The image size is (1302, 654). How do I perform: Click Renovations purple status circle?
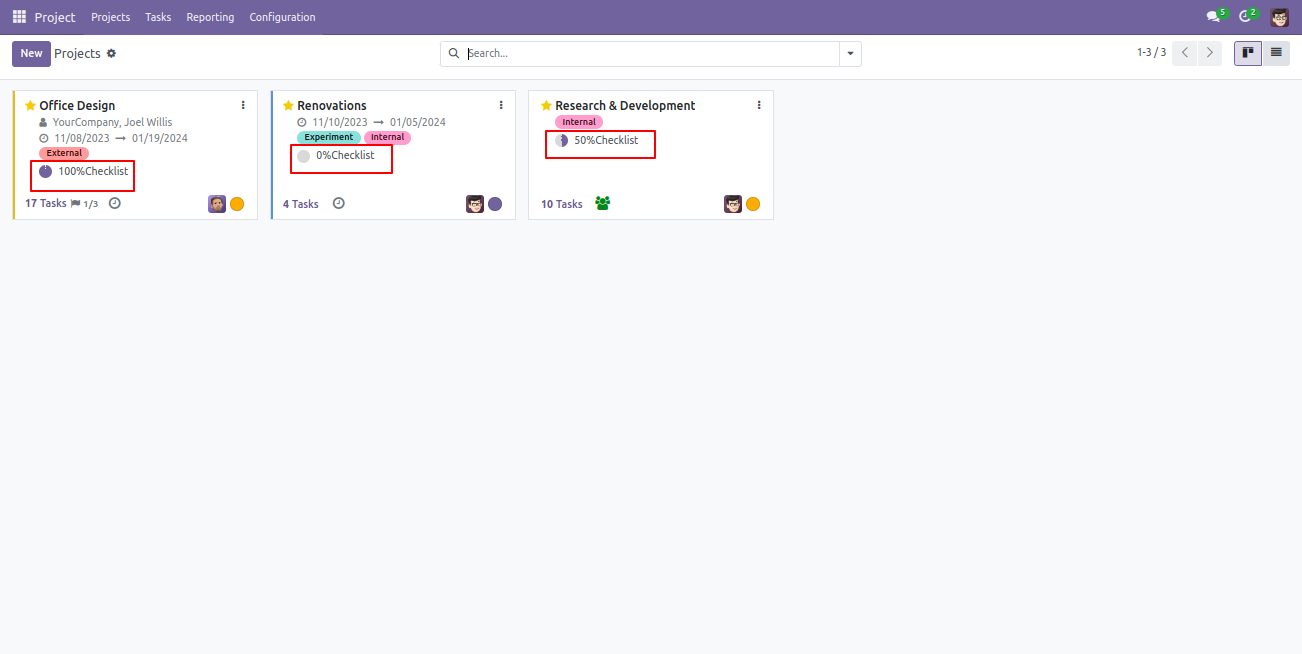tap(495, 204)
